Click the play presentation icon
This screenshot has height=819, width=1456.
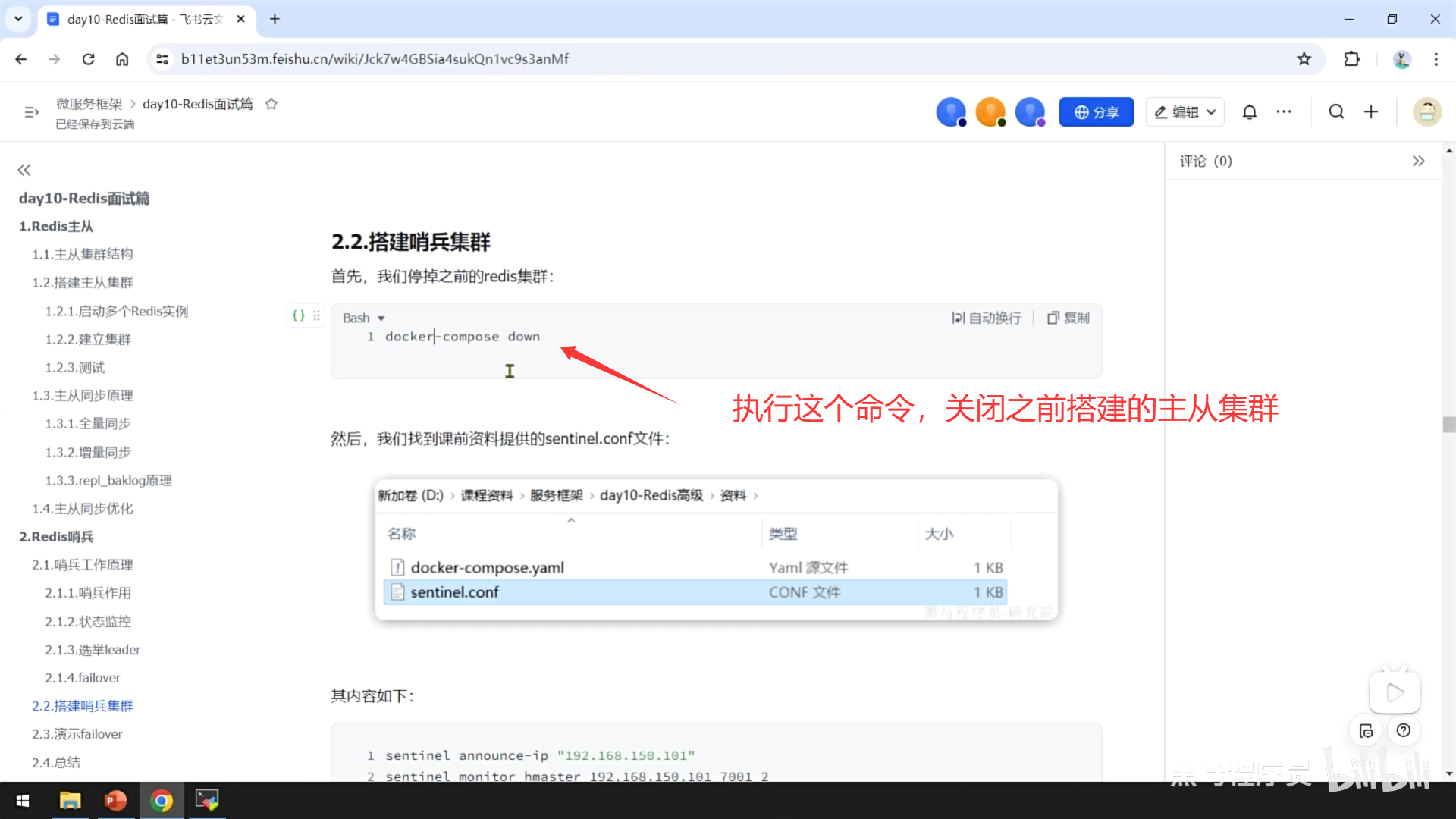(1395, 692)
